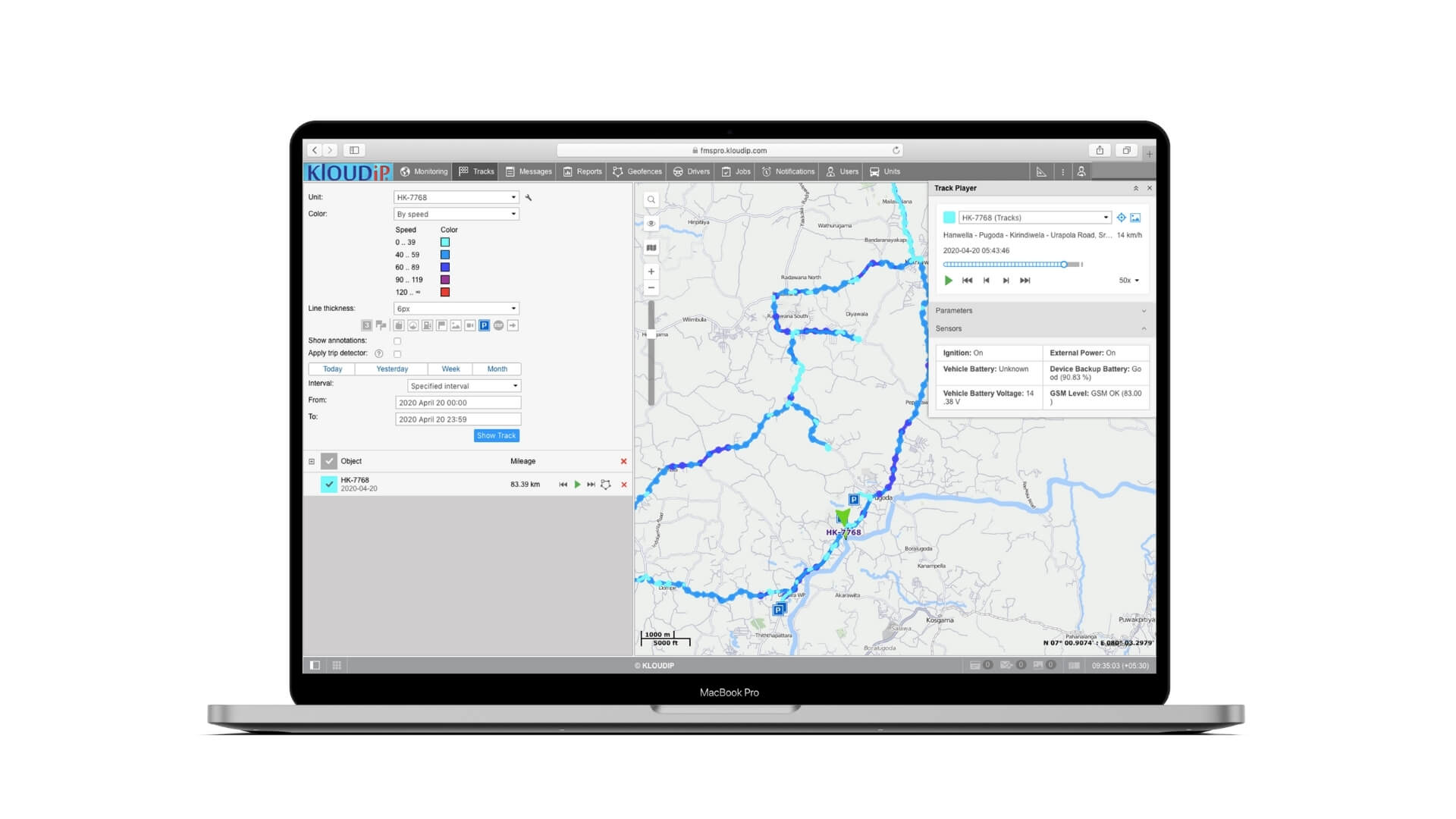This screenshot has width=1456, height=819.
Task: Toggle the Object select-all checkbox
Action: pos(329,461)
